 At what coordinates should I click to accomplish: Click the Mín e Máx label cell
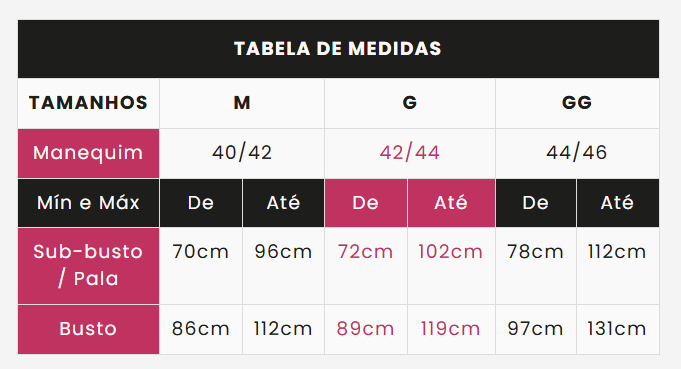[x=89, y=203]
